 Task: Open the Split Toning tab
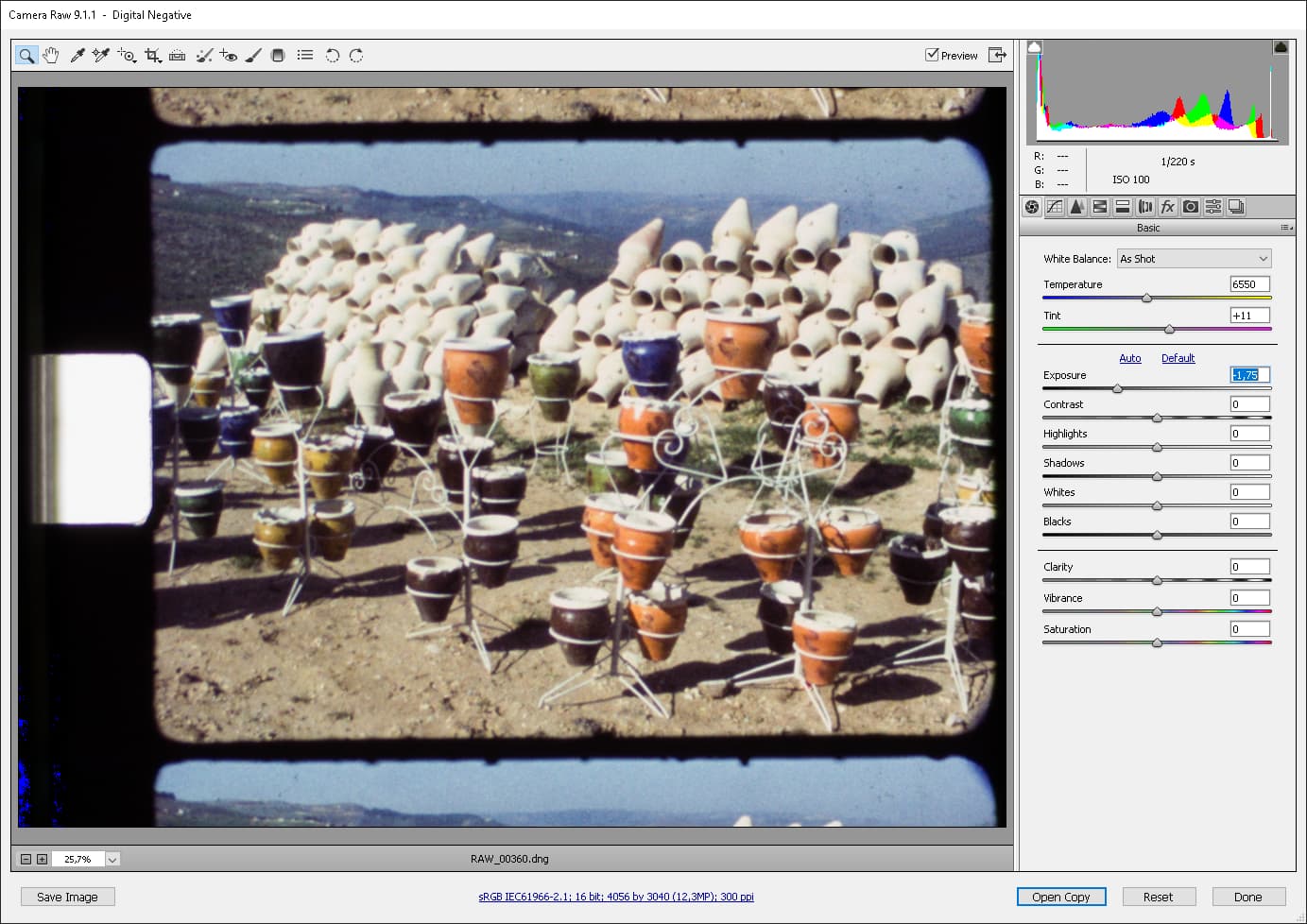1123,207
